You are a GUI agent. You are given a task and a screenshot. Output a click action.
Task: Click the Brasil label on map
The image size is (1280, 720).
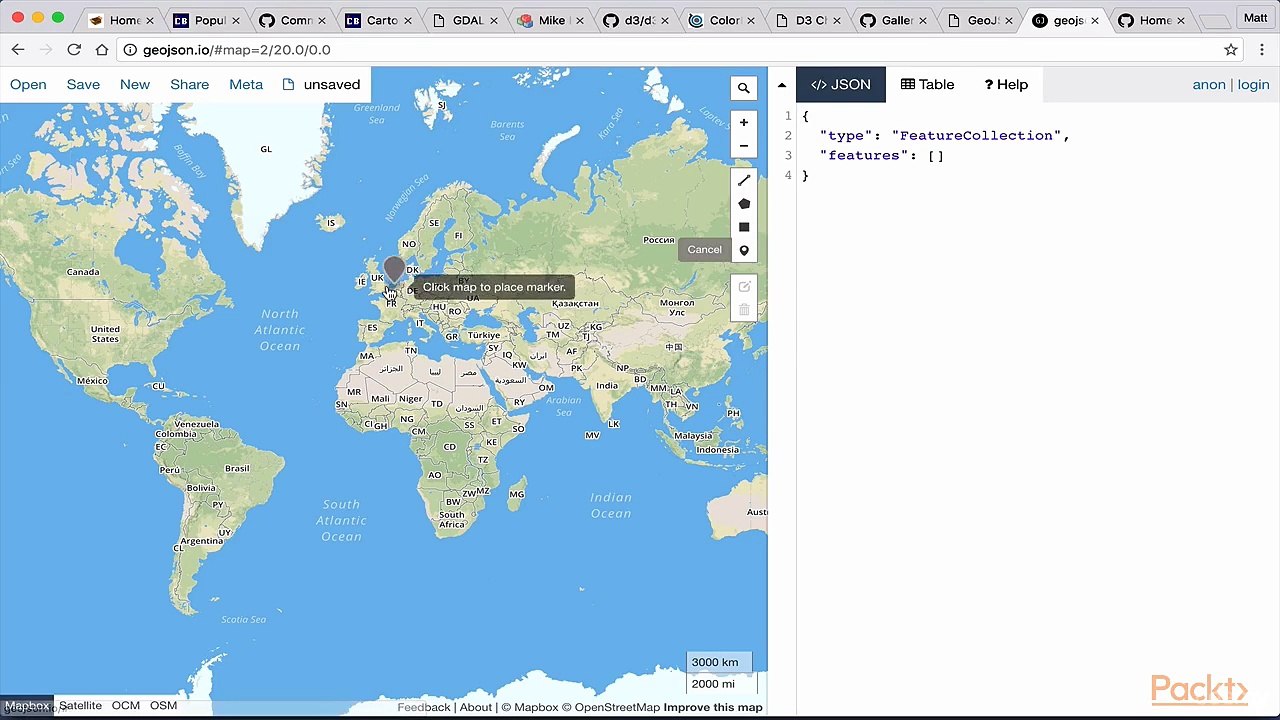click(x=237, y=468)
